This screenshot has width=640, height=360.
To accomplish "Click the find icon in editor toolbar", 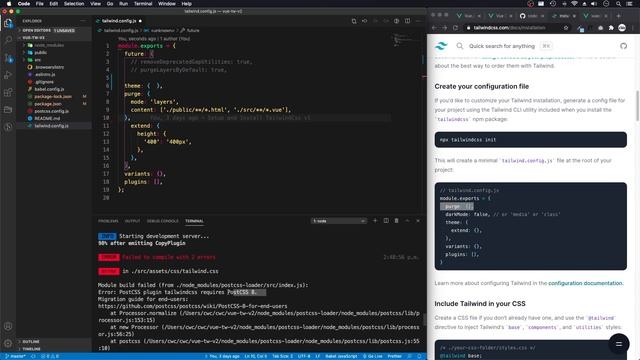I will click(354, 21).
